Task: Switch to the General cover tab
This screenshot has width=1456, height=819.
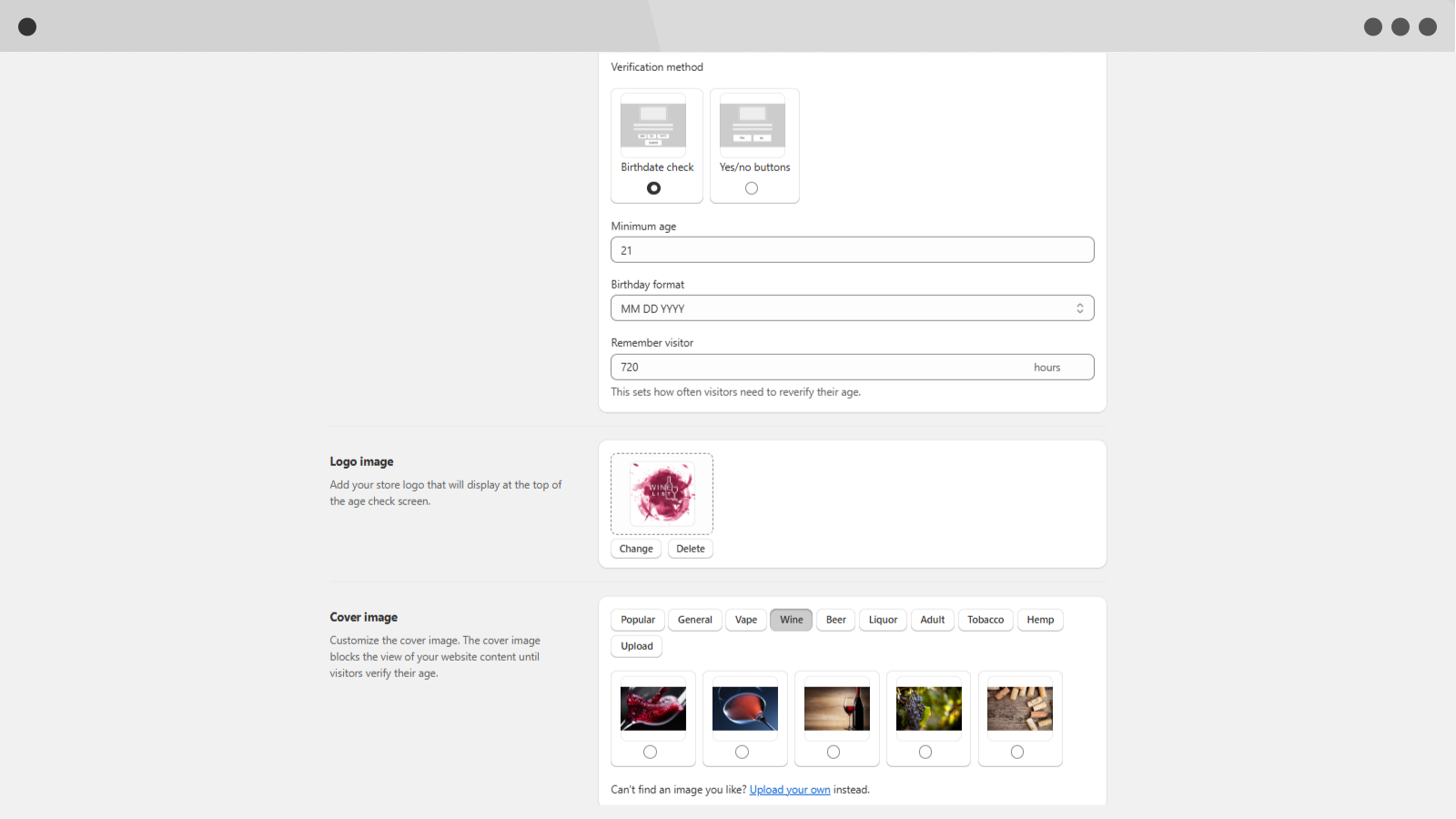Action: [x=695, y=620]
